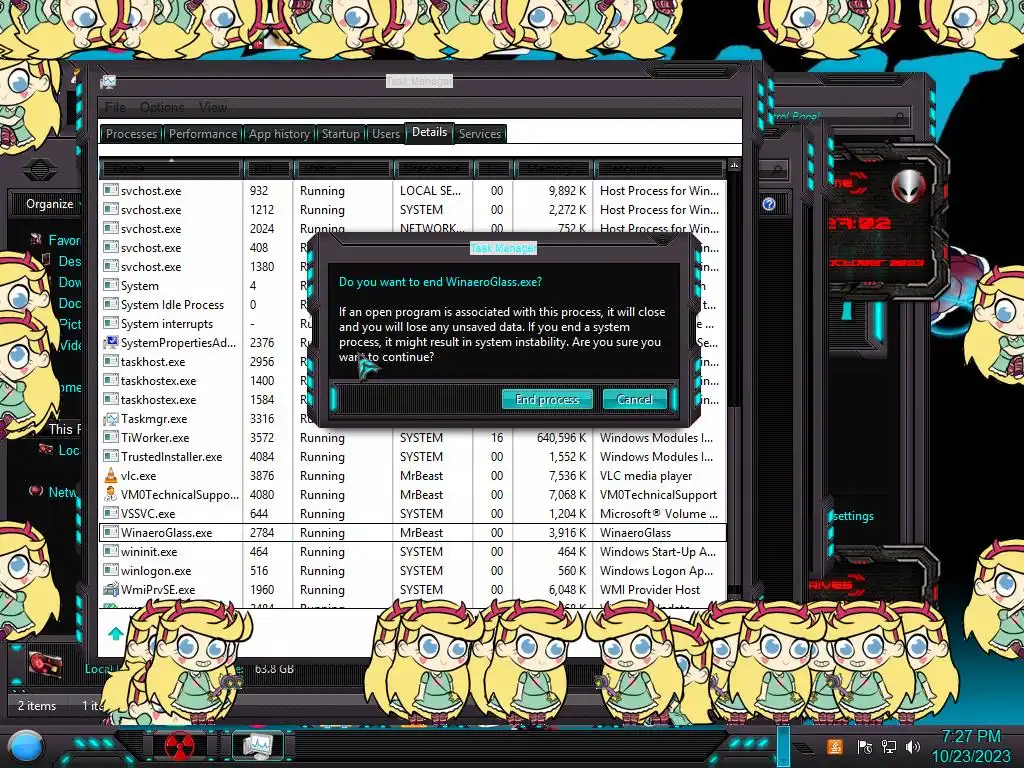Click the VM0TechnicalSuppo... process icon
This screenshot has height=768, width=1024.
click(x=111, y=494)
